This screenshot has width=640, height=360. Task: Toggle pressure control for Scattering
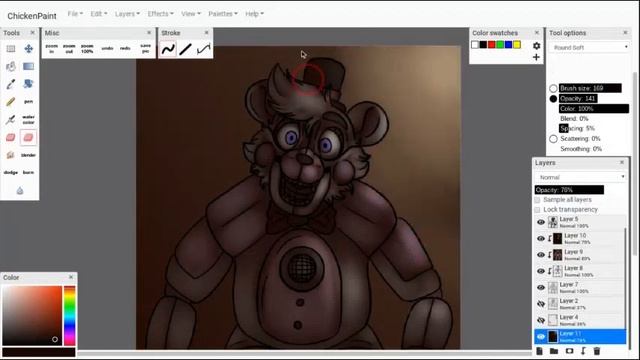coord(553,139)
